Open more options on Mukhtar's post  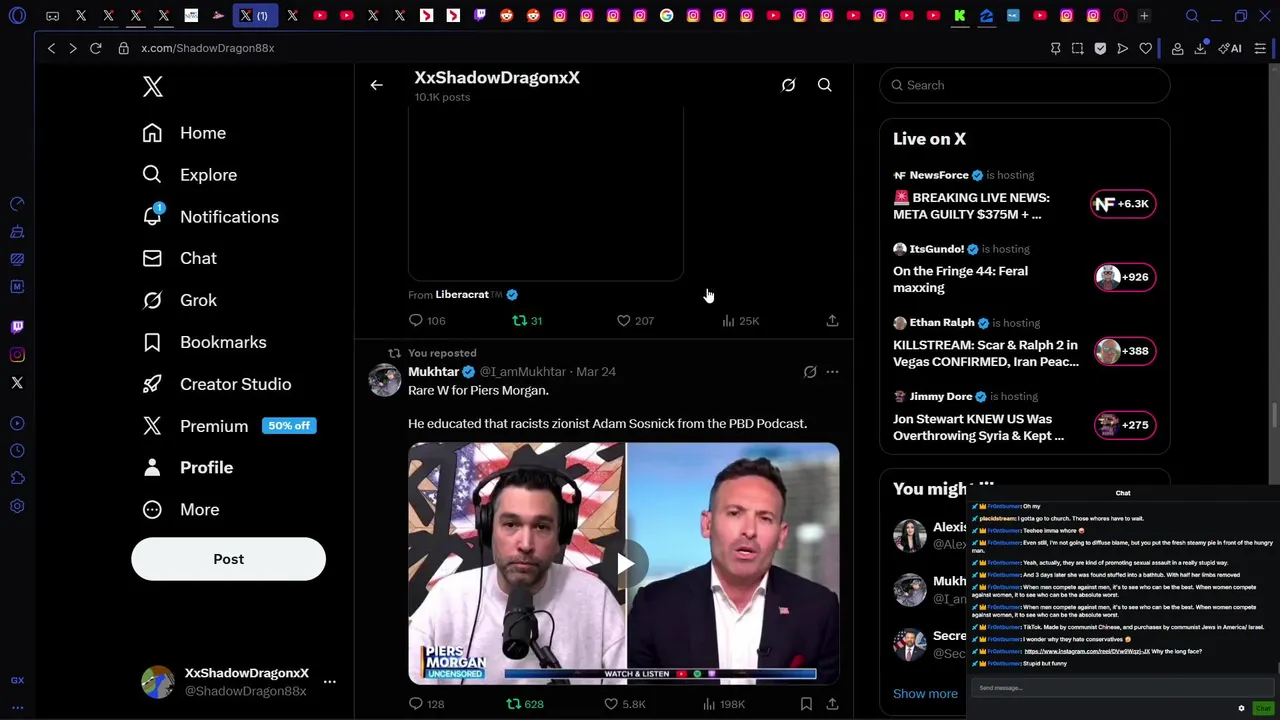click(x=832, y=372)
